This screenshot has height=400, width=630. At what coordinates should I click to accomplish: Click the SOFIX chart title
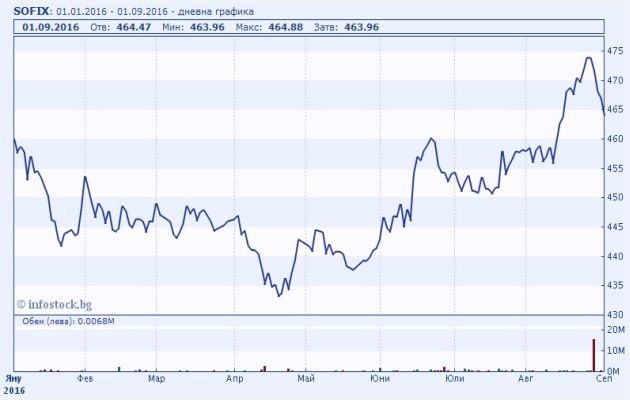(33, 11)
